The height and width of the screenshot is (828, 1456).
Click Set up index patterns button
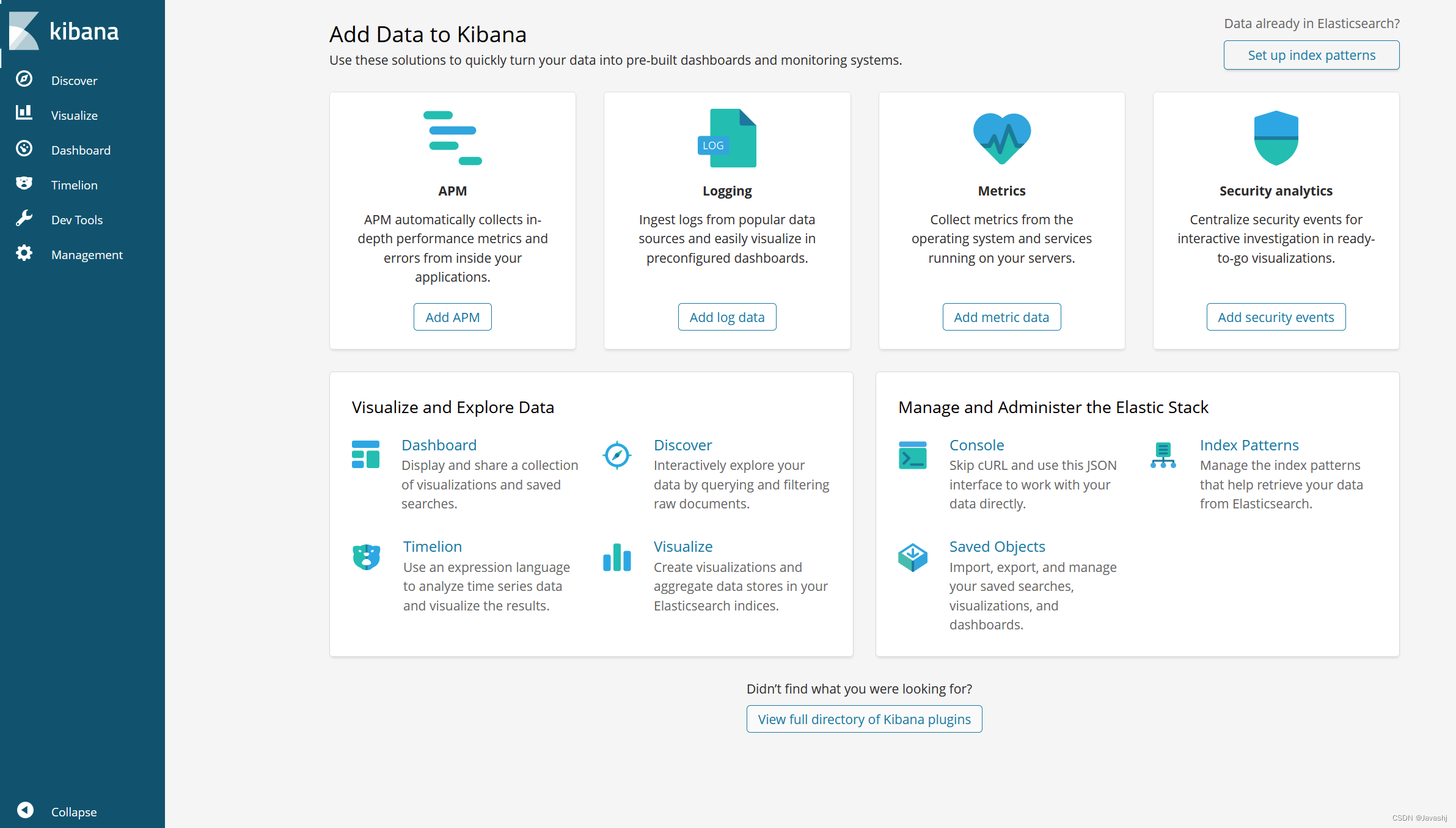coord(1311,56)
